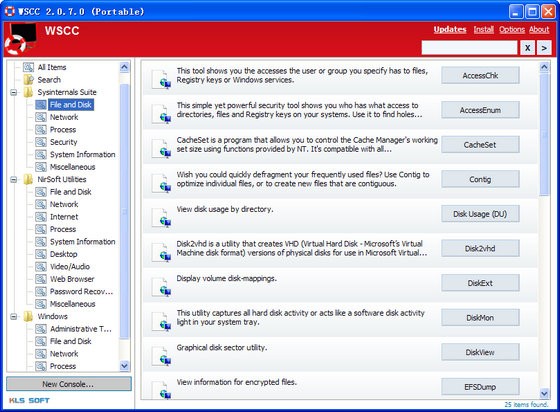Click icon beside Desktop tree item
The image size is (560, 412).
point(41,254)
